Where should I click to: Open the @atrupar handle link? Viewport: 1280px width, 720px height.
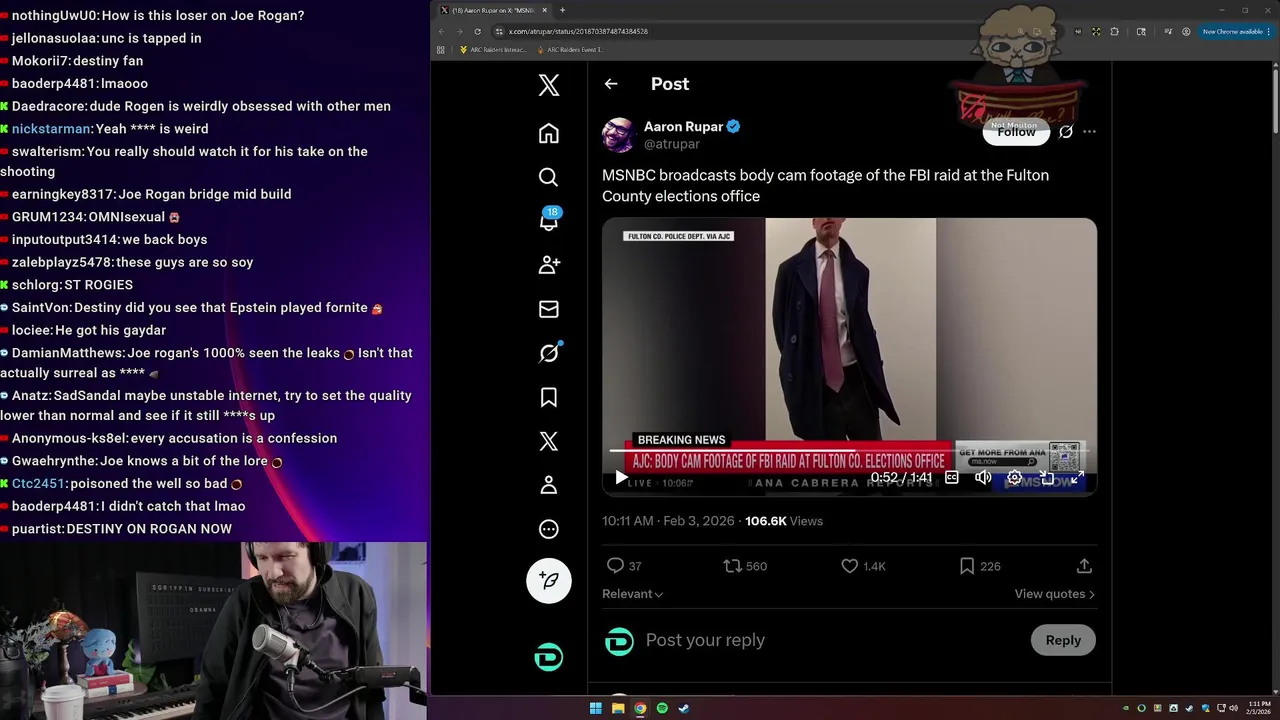(x=672, y=144)
